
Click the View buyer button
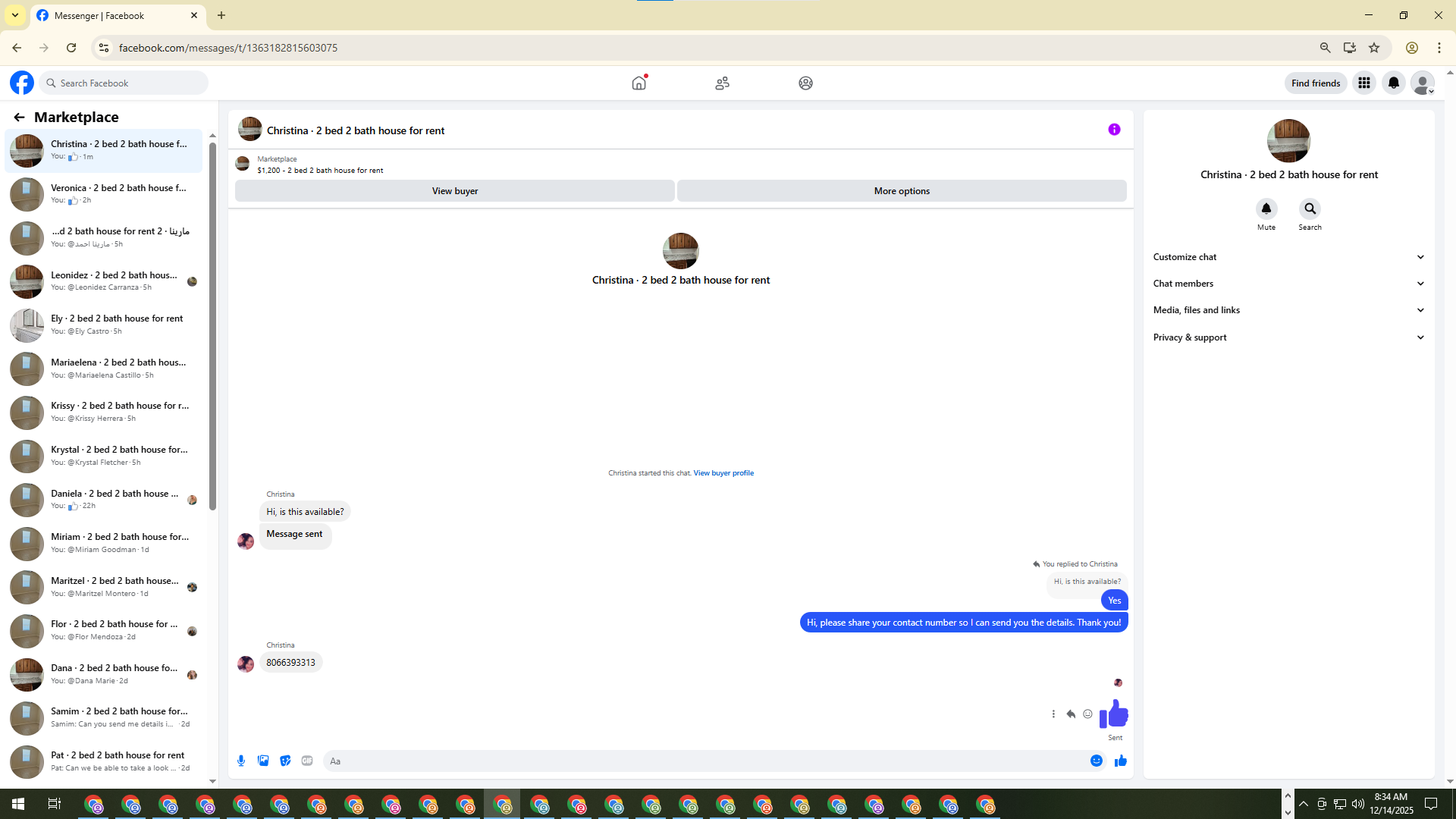pos(454,191)
